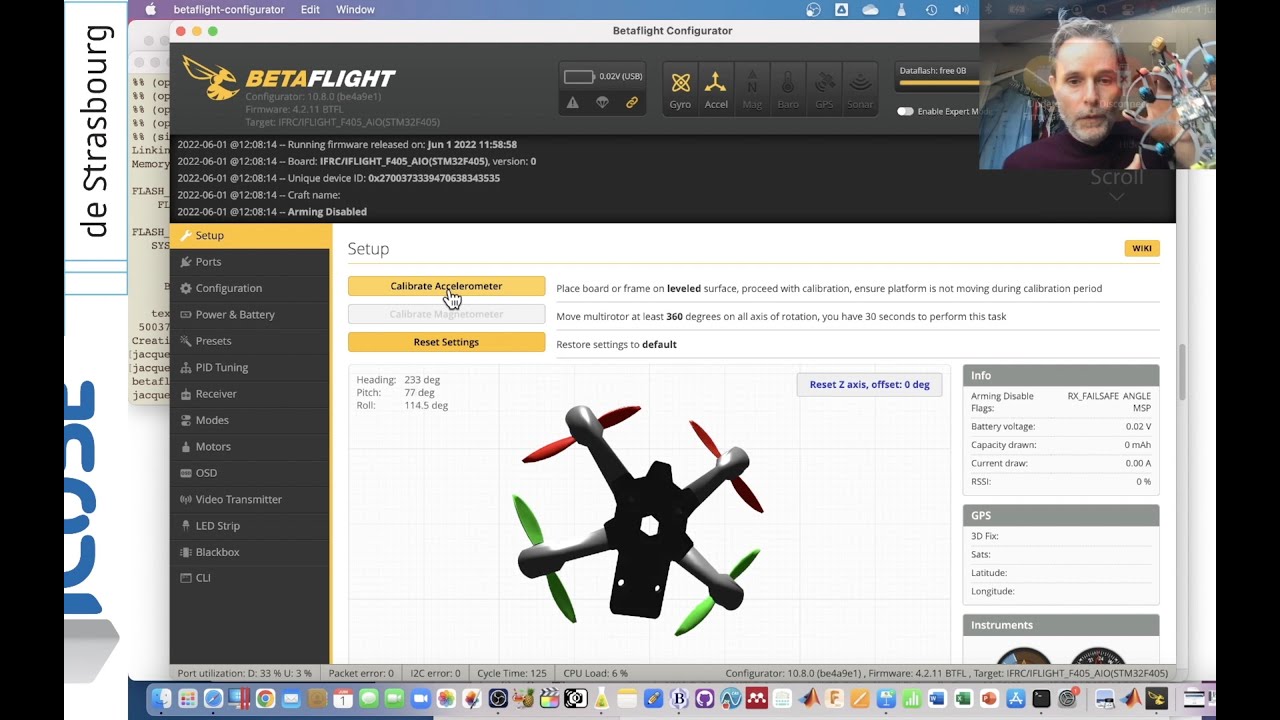The width and height of the screenshot is (1280, 720).
Task: Click Reset Settings button
Action: pyautogui.click(x=446, y=342)
